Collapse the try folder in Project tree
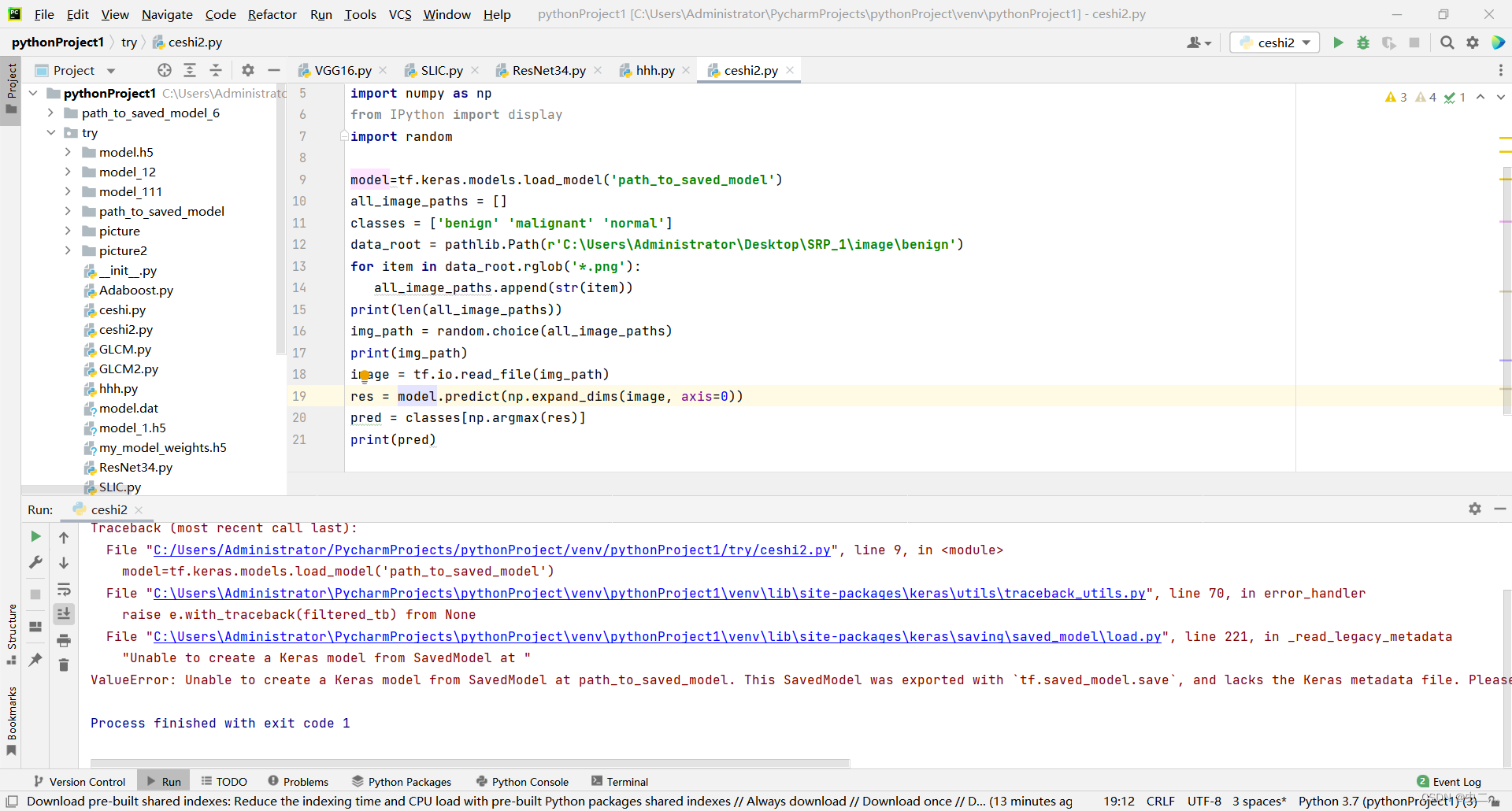The width and height of the screenshot is (1512, 811). click(51, 132)
